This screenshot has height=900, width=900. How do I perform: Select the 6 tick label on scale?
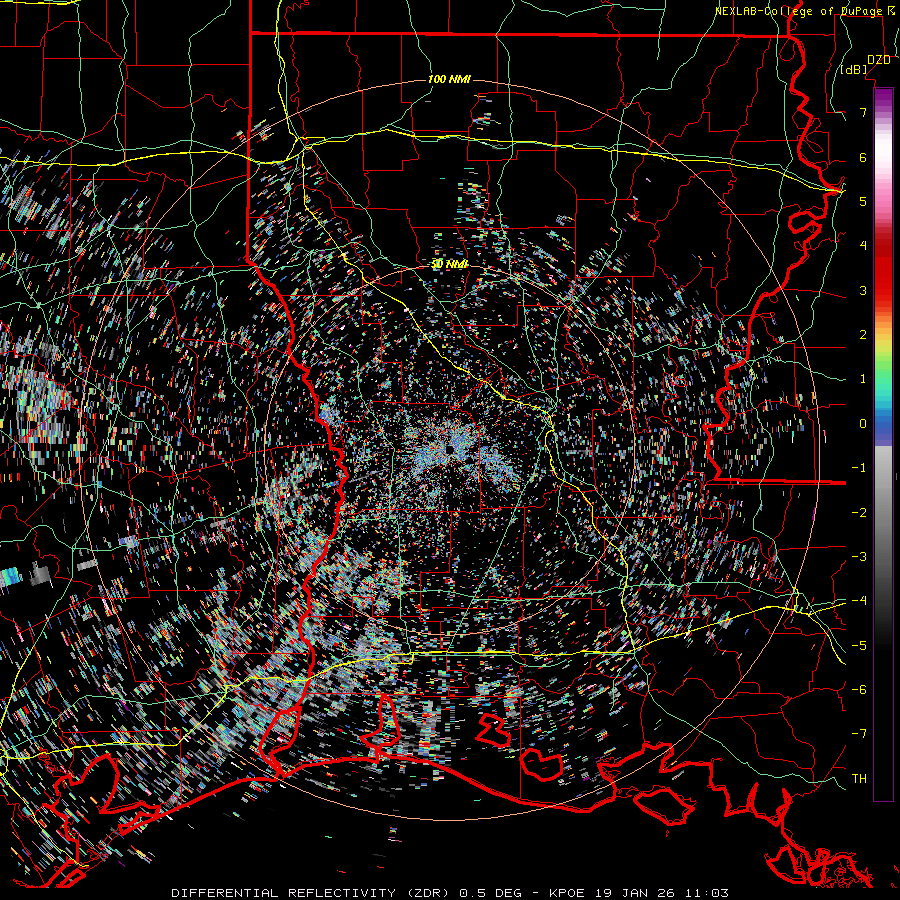[x=863, y=157]
